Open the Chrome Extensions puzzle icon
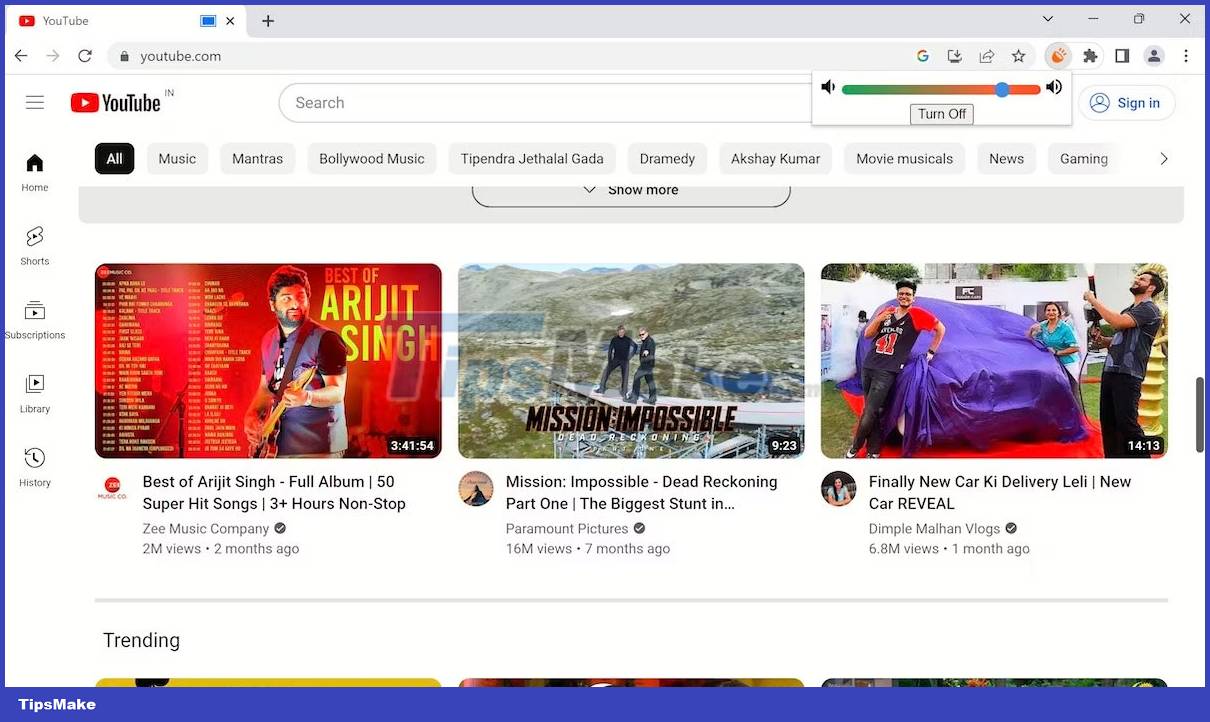 tap(1090, 56)
